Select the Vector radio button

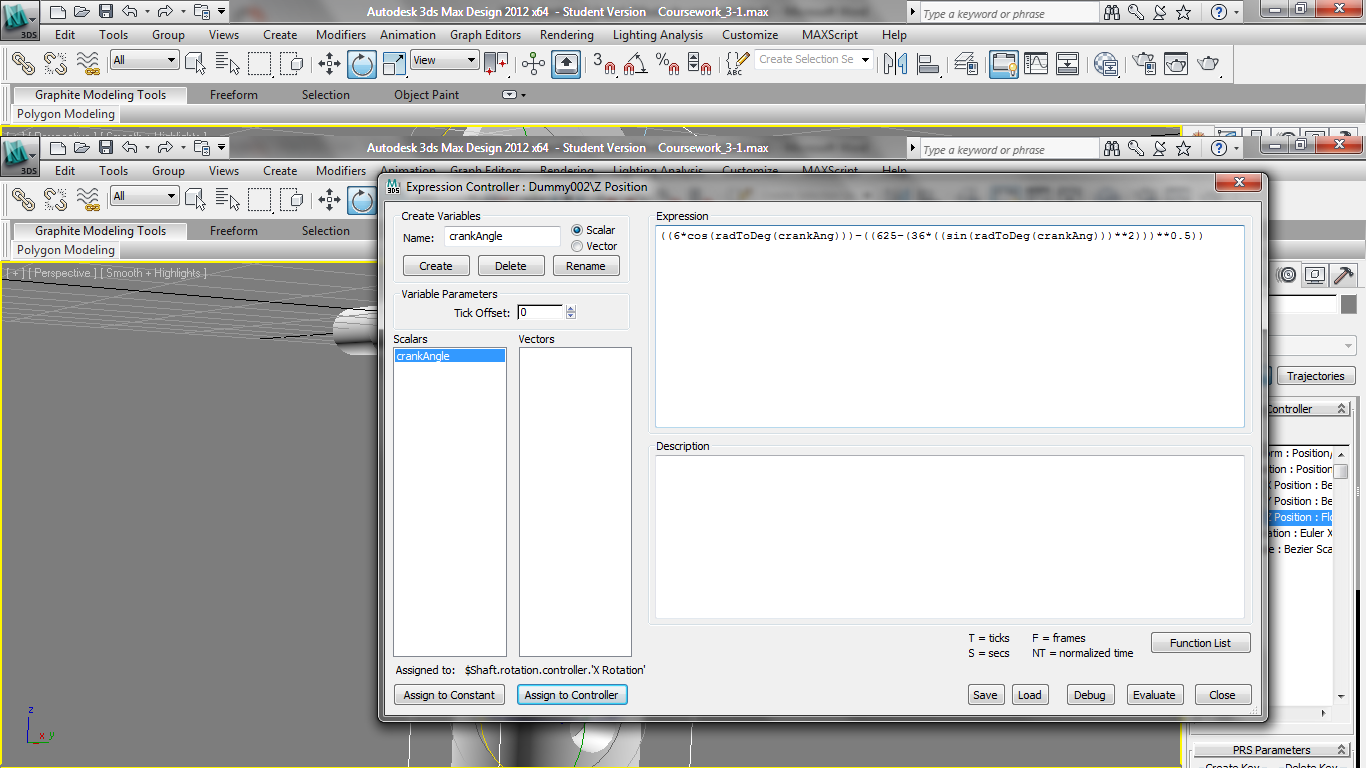[577, 246]
